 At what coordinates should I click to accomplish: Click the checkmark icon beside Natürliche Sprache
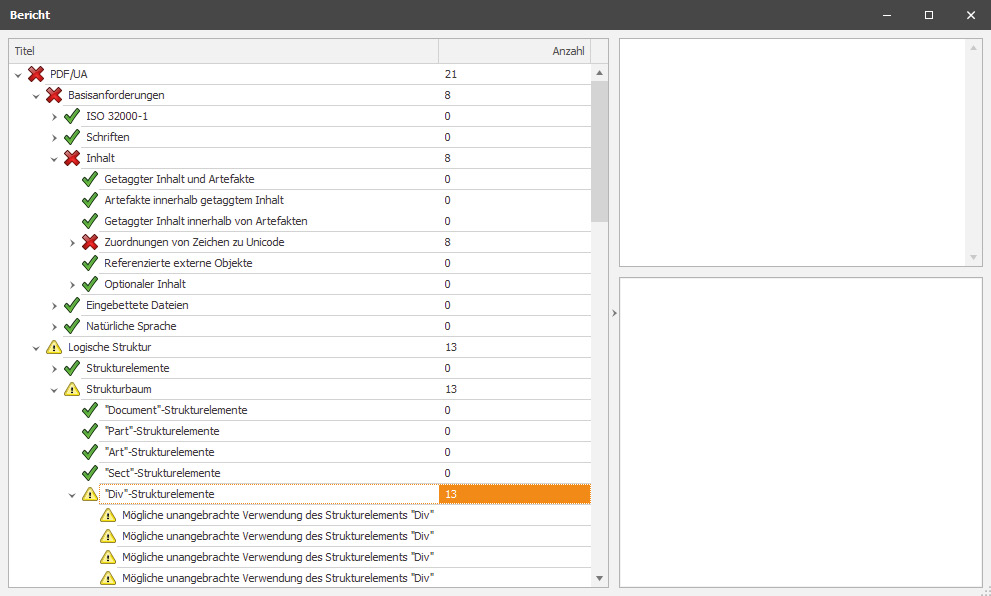(x=72, y=326)
